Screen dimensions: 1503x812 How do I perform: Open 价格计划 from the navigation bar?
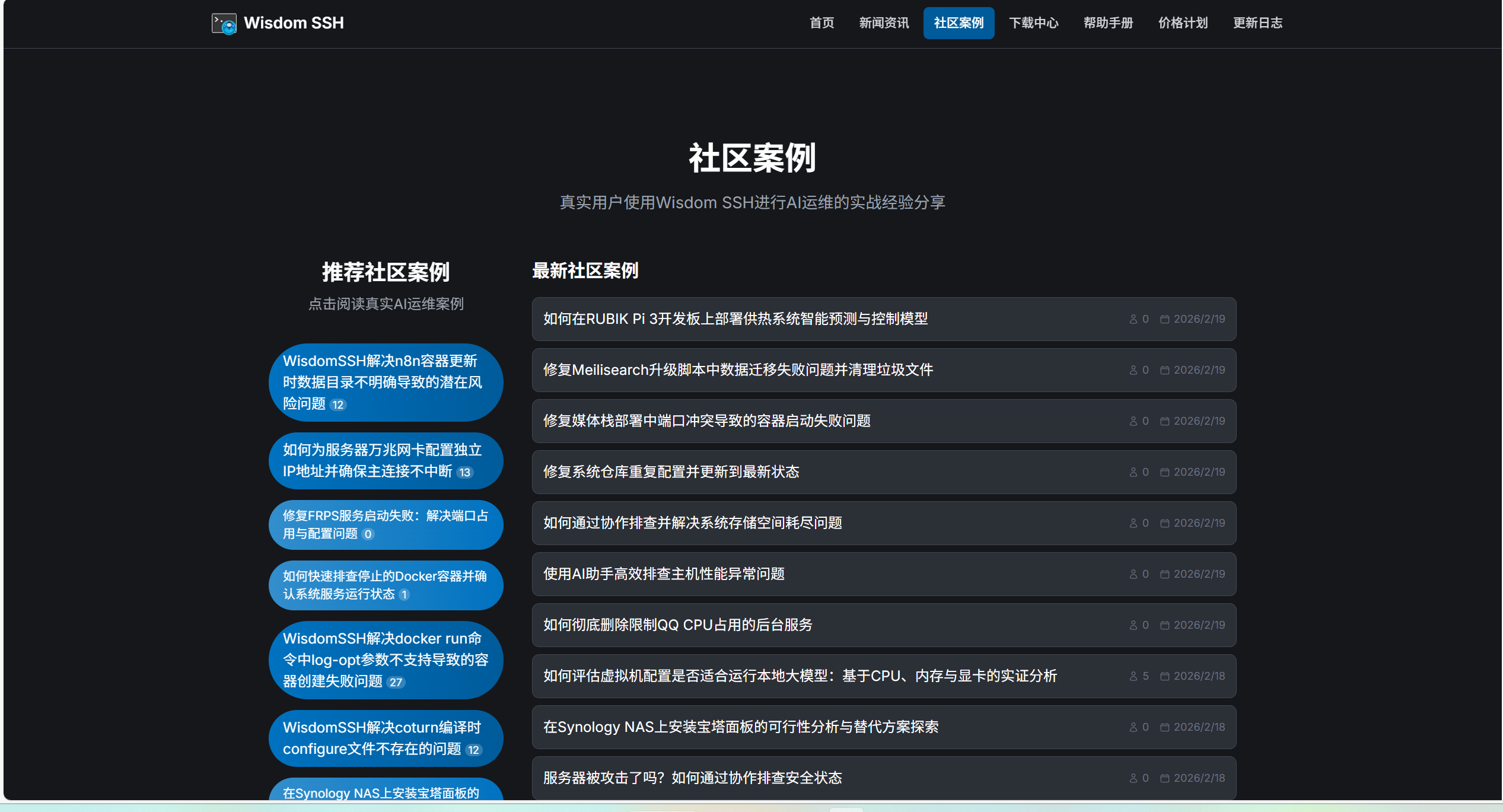tap(1183, 23)
